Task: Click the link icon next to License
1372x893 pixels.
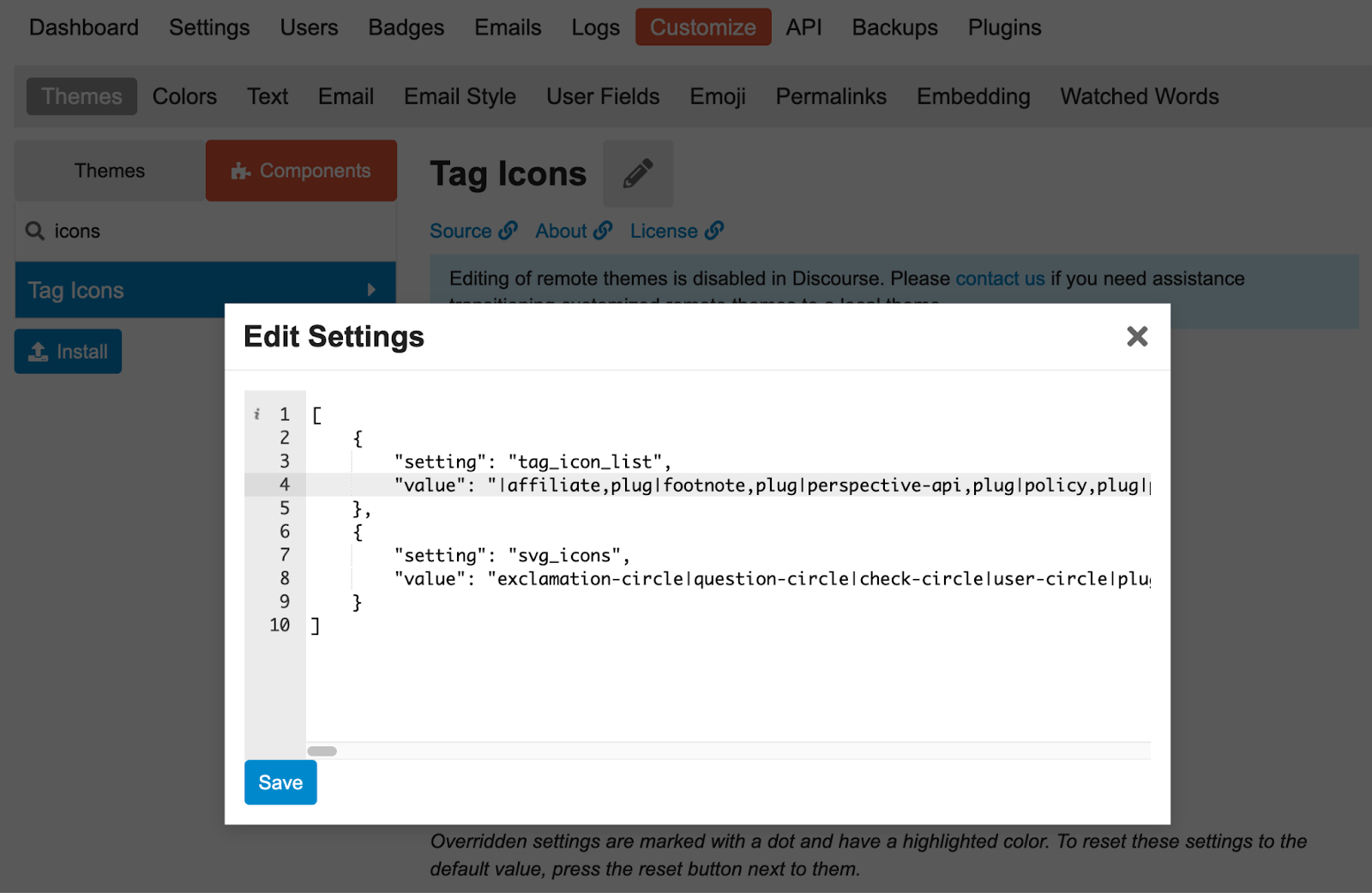Action: click(x=714, y=231)
